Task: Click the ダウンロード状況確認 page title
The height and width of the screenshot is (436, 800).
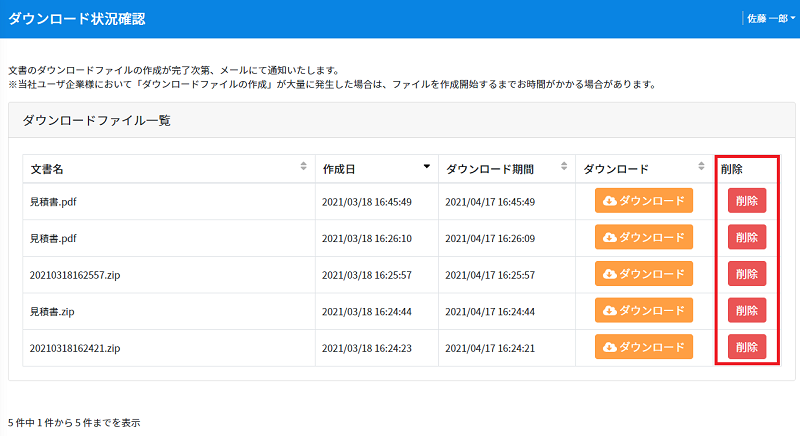Action: [77, 19]
